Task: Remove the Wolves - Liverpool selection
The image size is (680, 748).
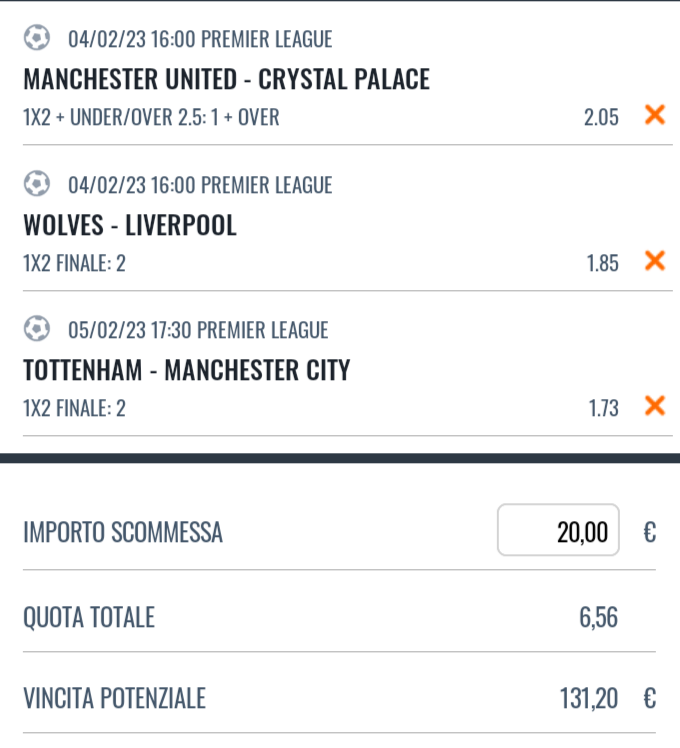Action: point(655,262)
